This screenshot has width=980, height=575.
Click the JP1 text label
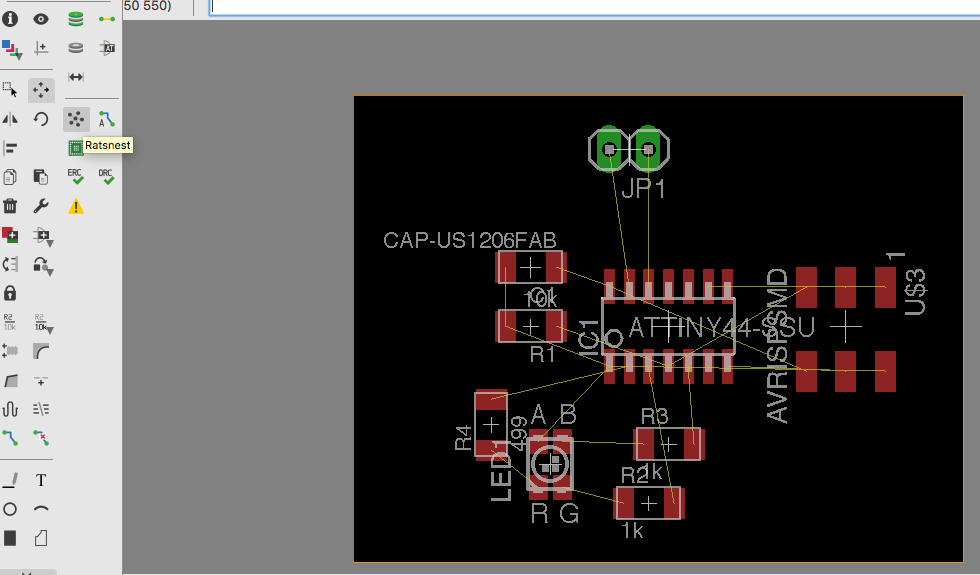[x=643, y=188]
